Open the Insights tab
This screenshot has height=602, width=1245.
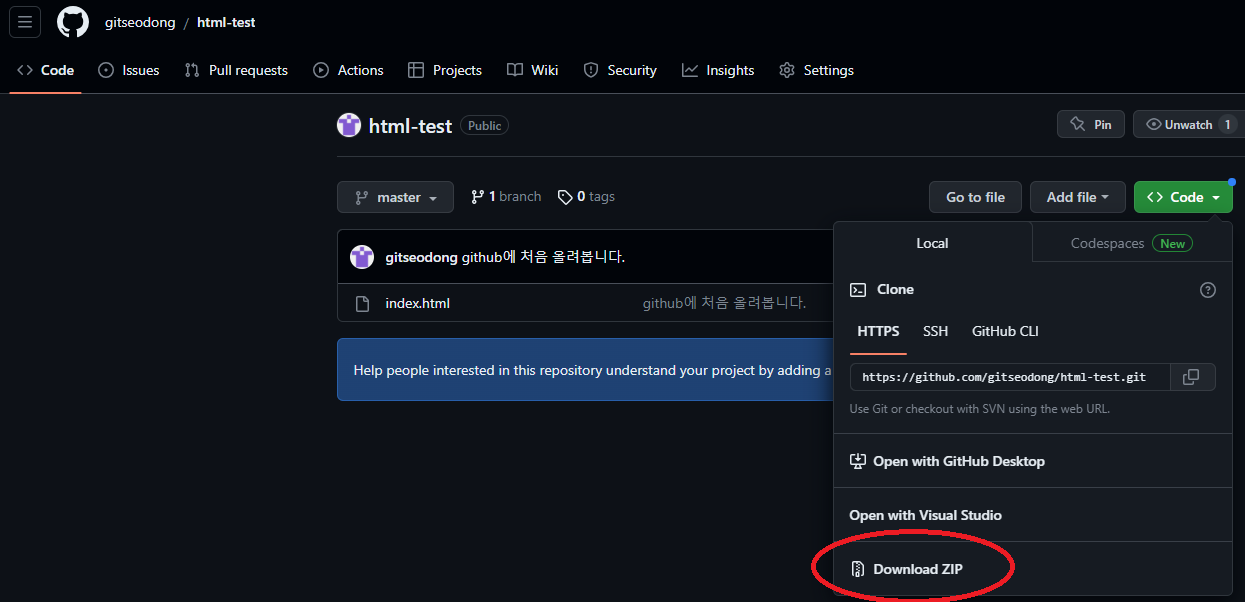[718, 70]
